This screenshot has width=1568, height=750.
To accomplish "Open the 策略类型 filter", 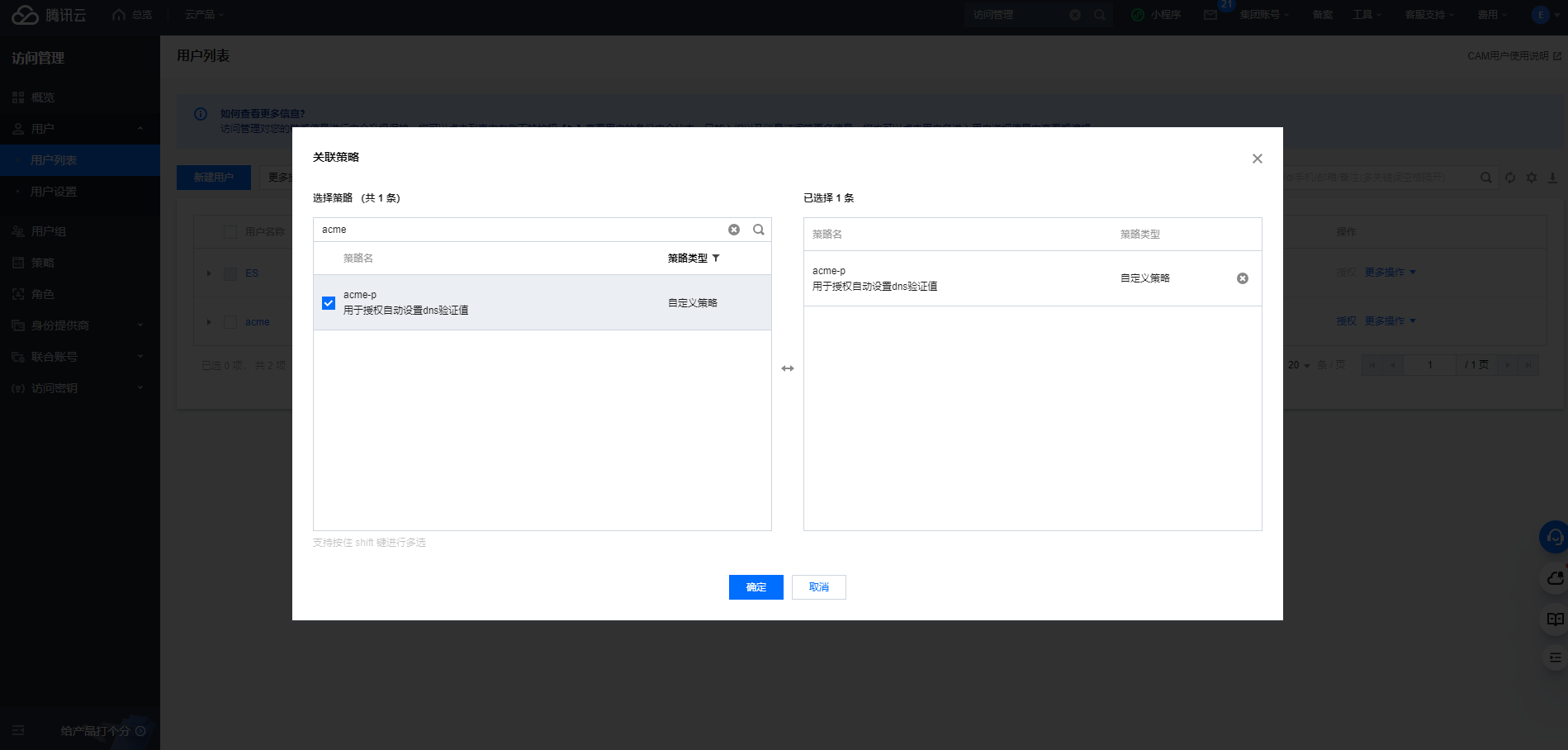I will (x=716, y=258).
